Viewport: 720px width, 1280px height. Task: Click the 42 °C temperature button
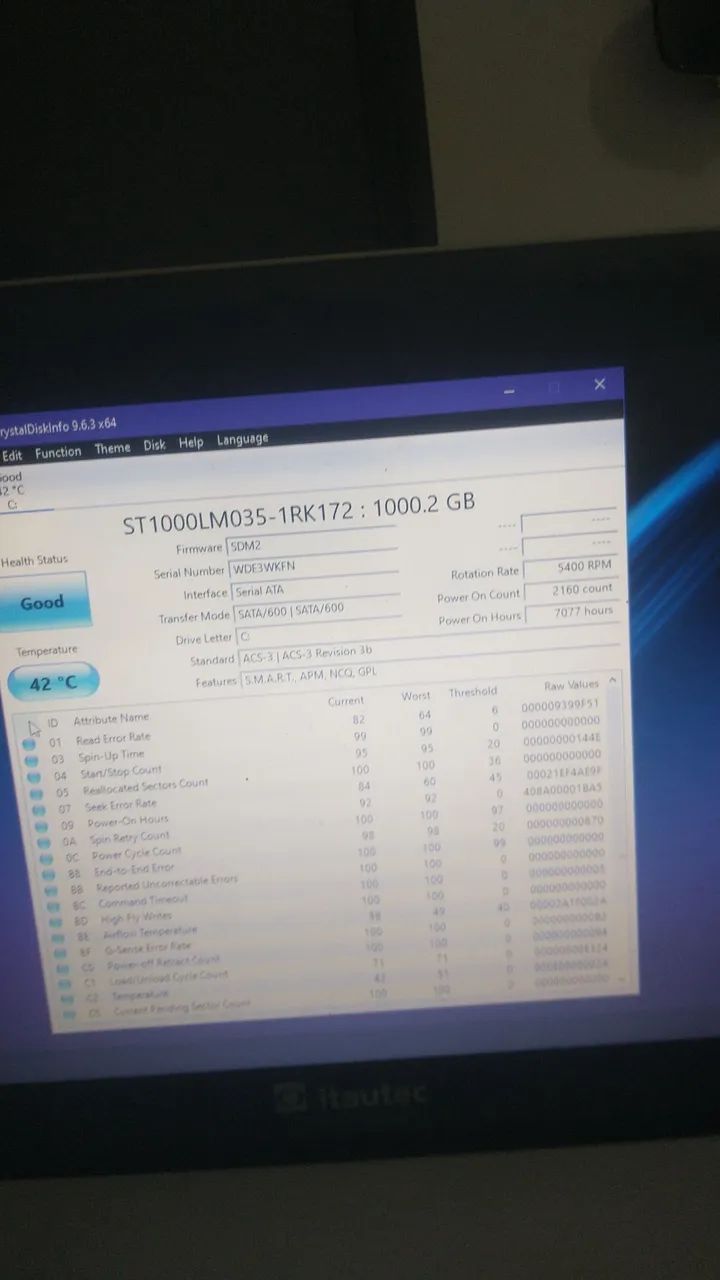pyautogui.click(x=53, y=684)
